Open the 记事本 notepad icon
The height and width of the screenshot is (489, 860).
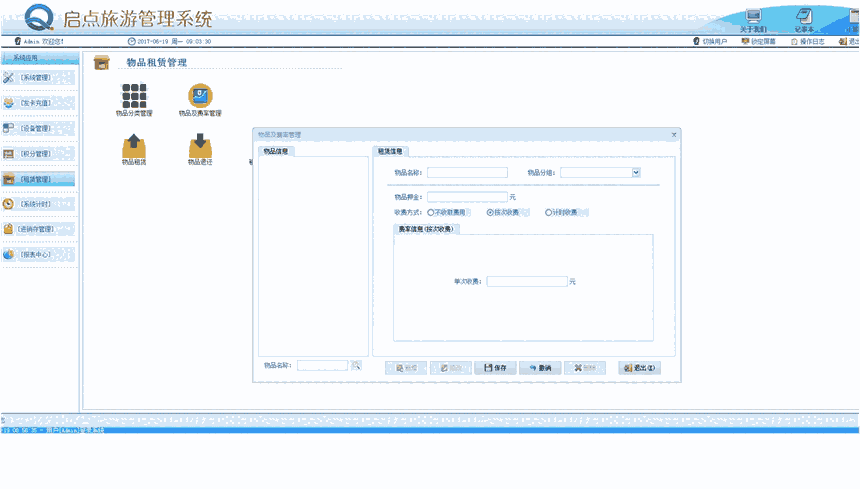click(x=803, y=17)
